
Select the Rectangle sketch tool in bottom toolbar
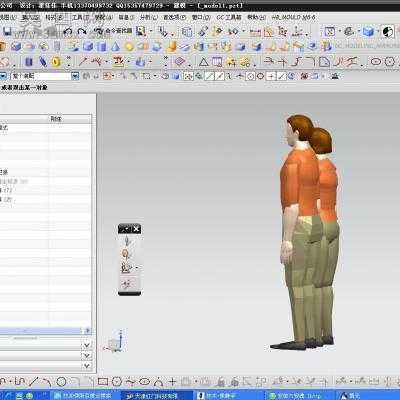(x=103, y=382)
